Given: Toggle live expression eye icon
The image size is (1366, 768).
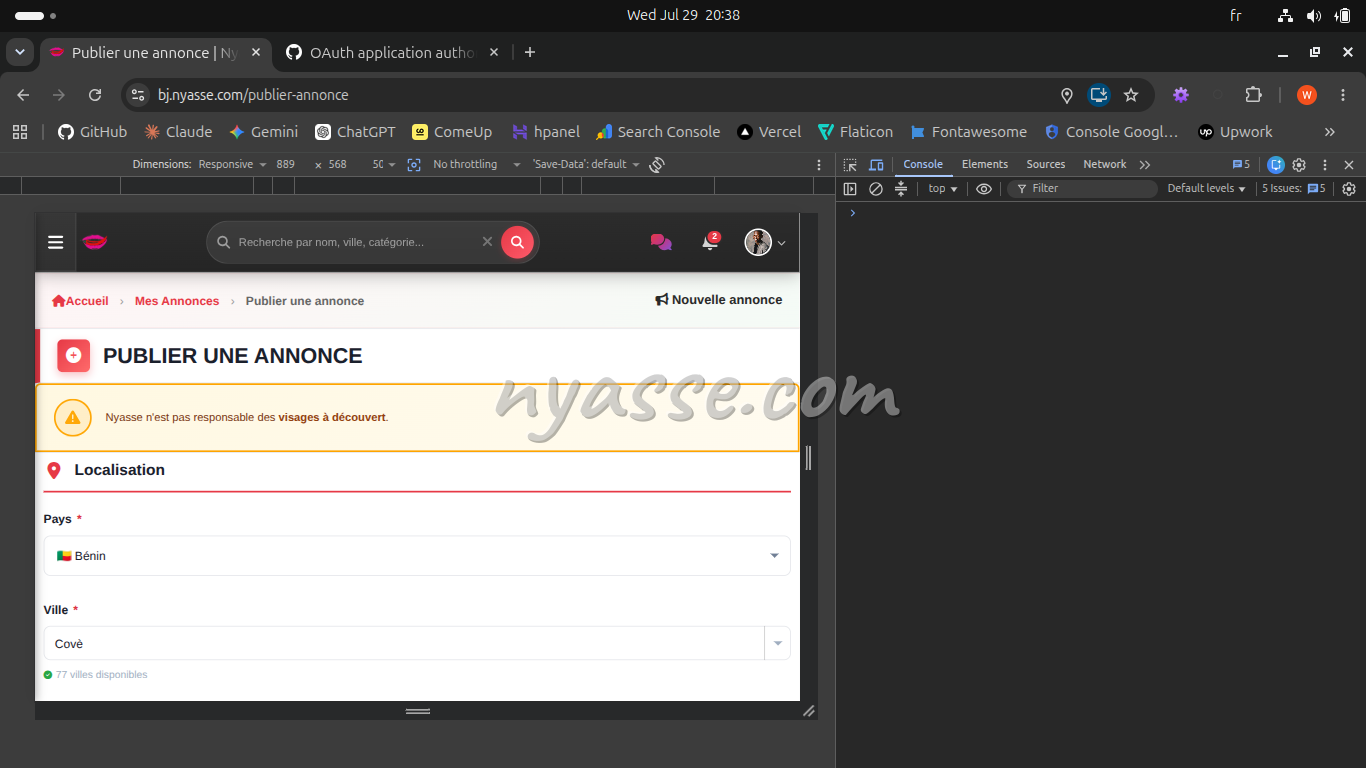Looking at the screenshot, I should pyautogui.click(x=984, y=188).
